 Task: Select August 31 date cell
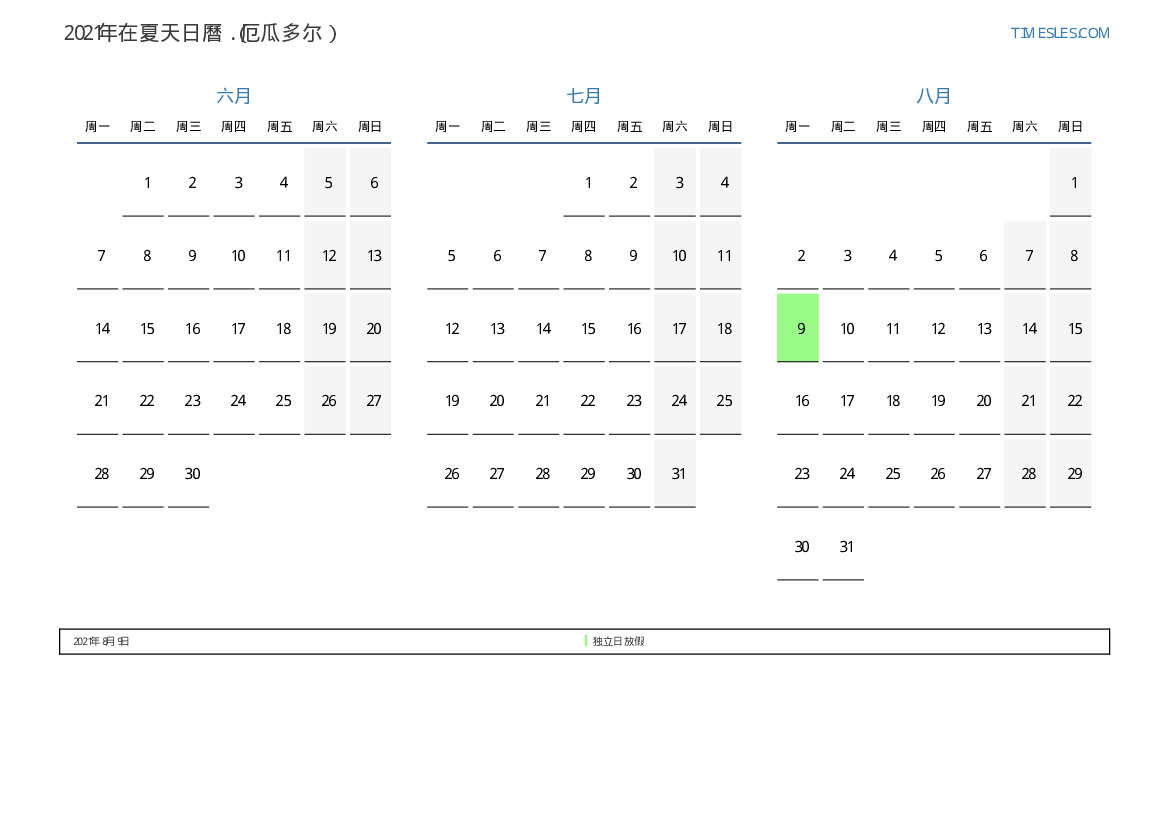(847, 547)
